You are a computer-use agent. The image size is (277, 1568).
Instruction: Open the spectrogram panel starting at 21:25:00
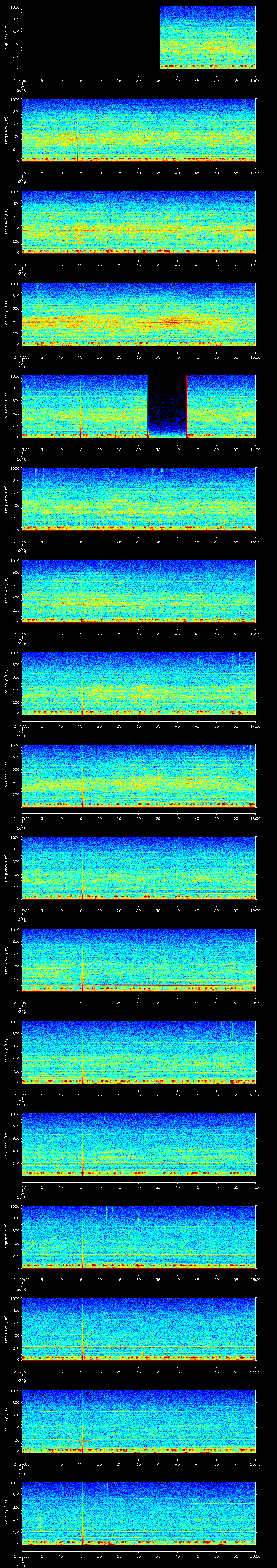tap(138, 1513)
